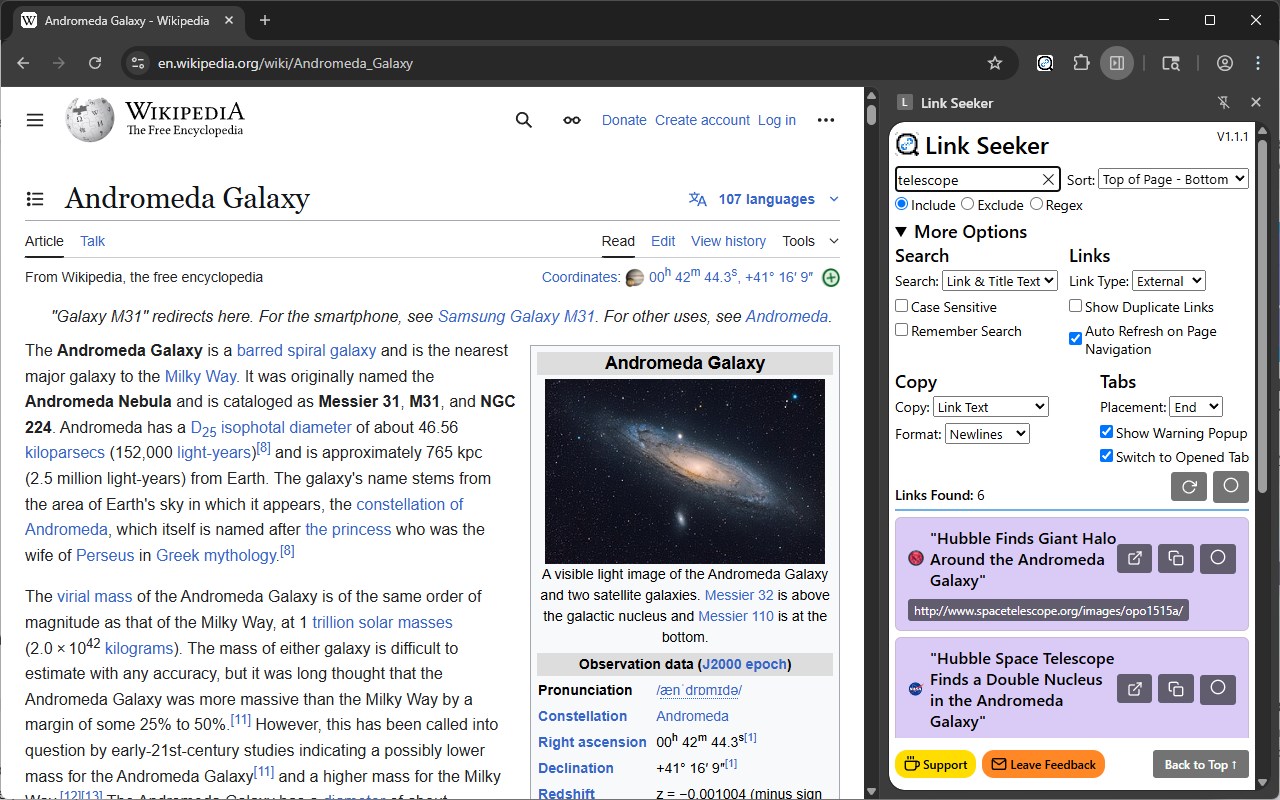This screenshot has height=800, width=1280.
Task: Select the Article tab
Action: [x=44, y=241]
